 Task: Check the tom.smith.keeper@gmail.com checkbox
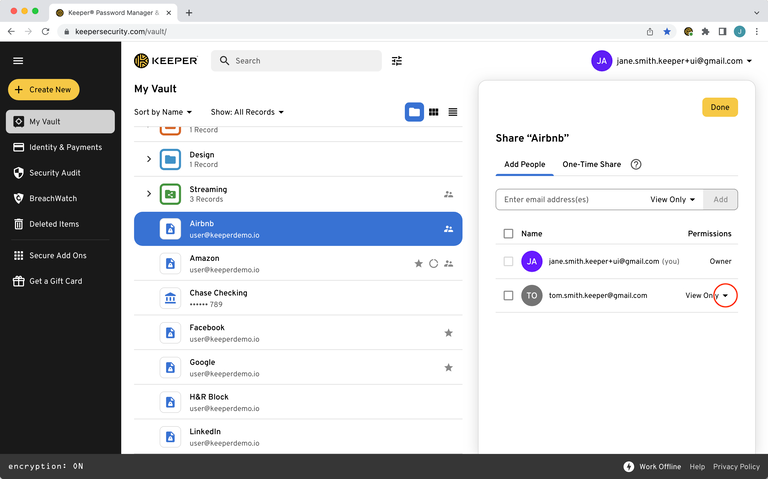509,296
